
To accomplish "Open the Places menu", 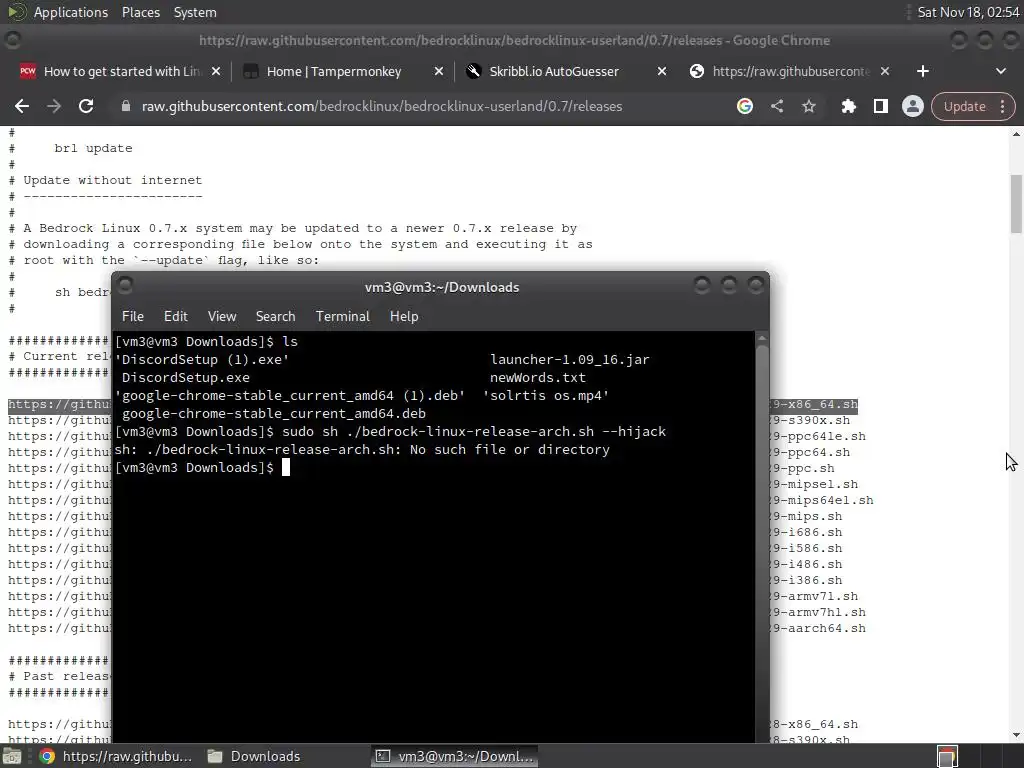I will tap(141, 12).
